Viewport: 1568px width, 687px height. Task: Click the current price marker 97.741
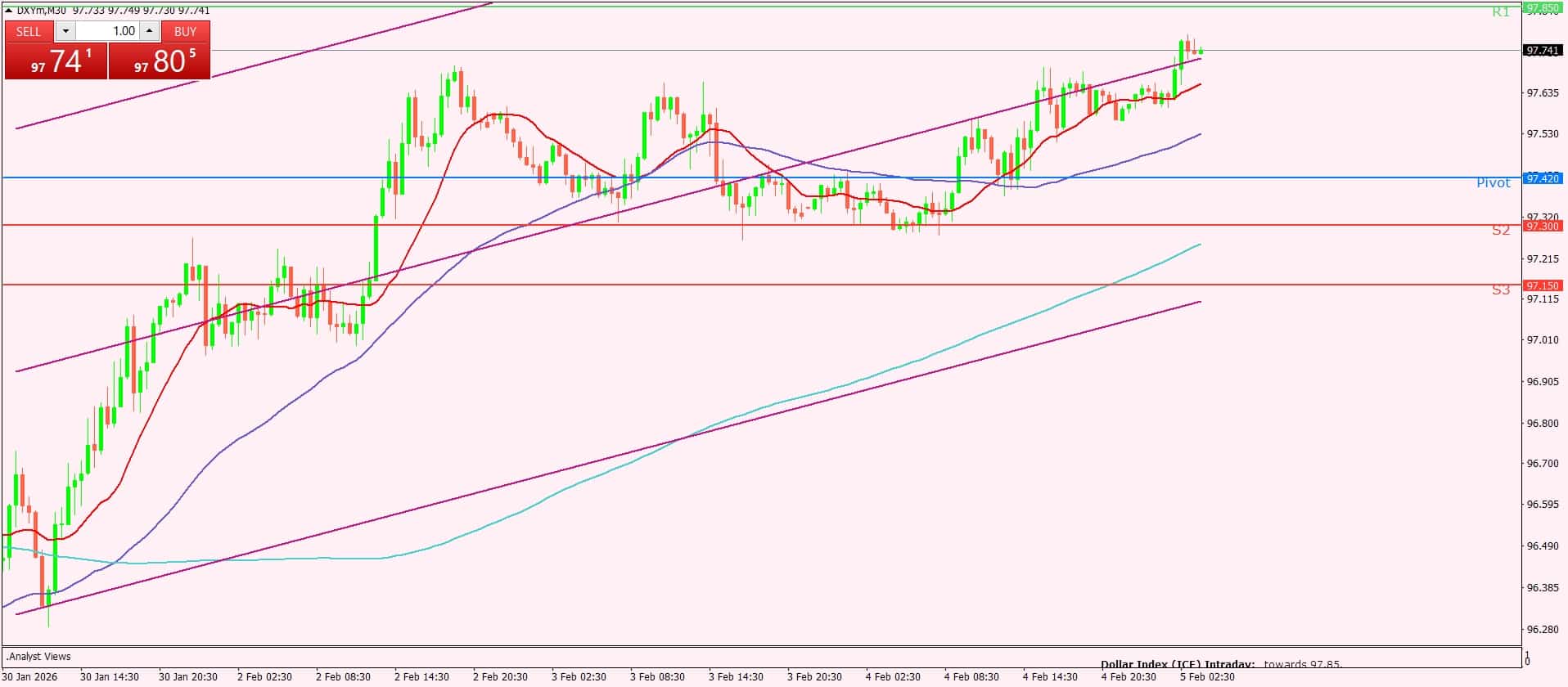pos(1542,51)
